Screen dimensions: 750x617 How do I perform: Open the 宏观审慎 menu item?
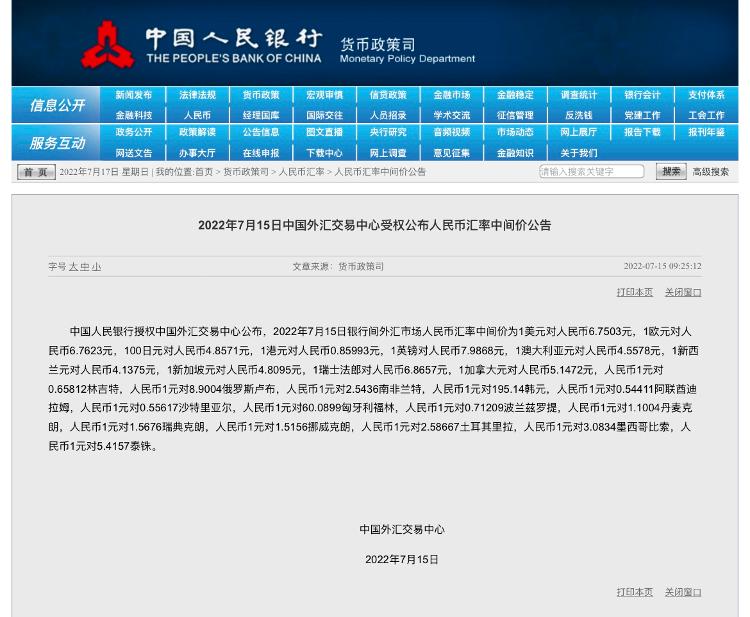(x=324, y=95)
